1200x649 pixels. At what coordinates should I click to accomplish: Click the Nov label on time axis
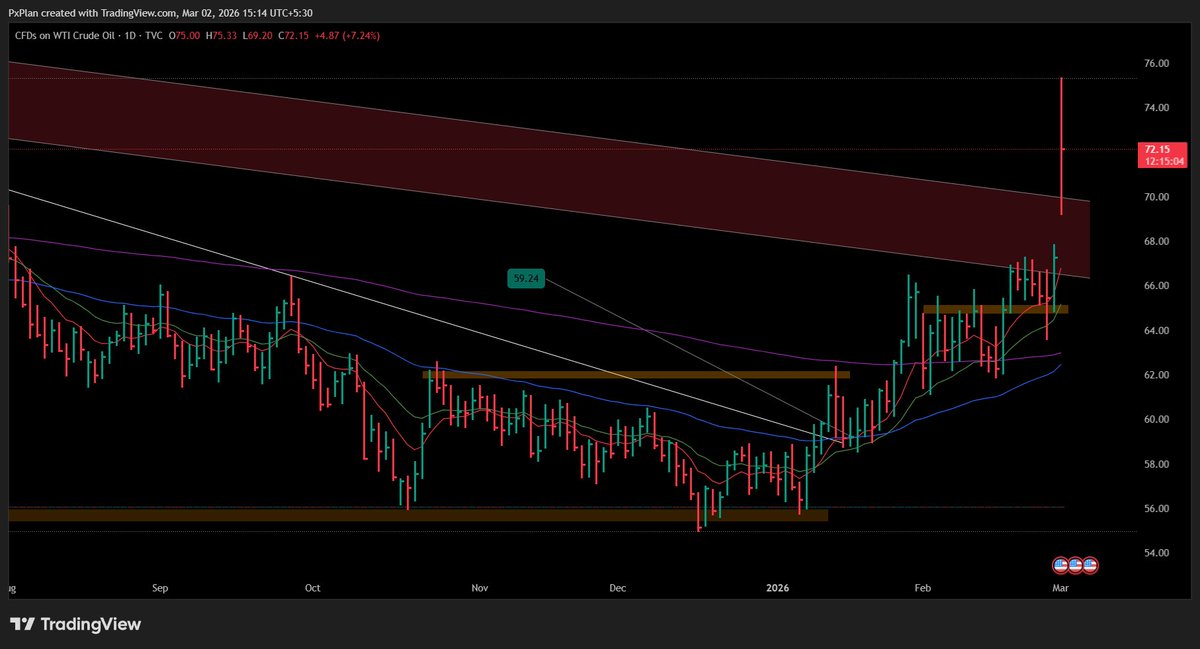[x=481, y=589]
